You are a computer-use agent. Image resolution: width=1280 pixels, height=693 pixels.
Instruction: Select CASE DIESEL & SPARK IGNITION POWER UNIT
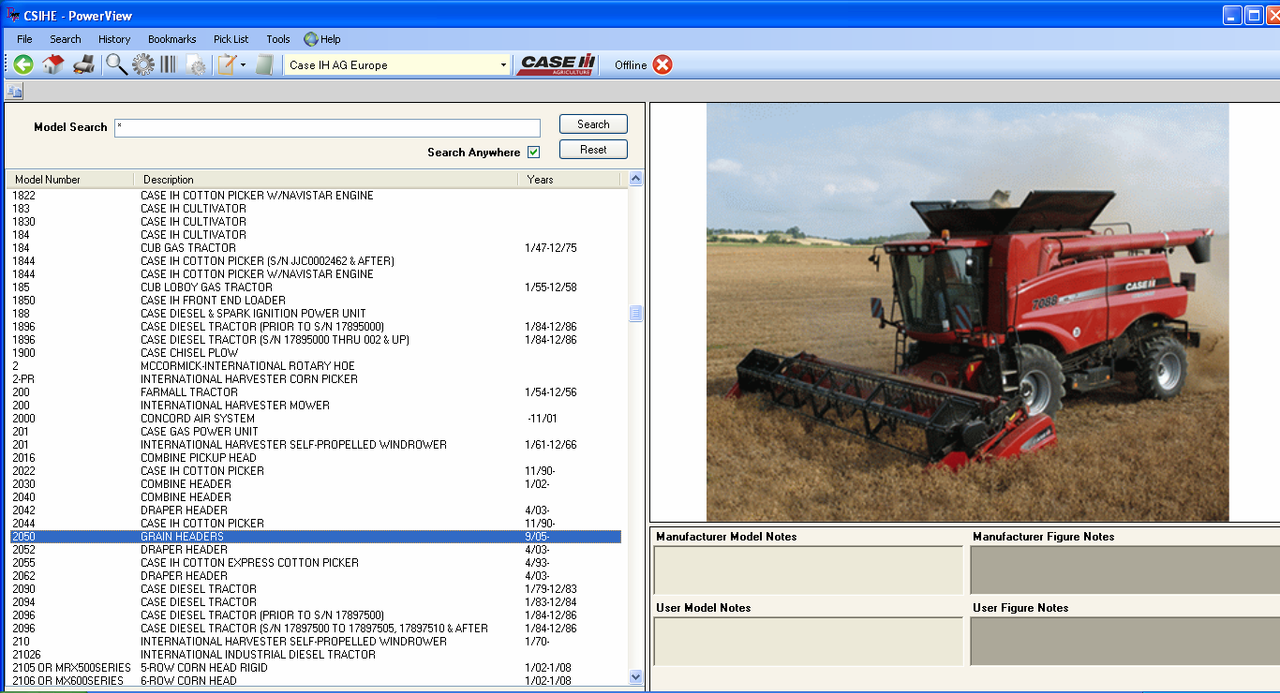(x=315, y=314)
